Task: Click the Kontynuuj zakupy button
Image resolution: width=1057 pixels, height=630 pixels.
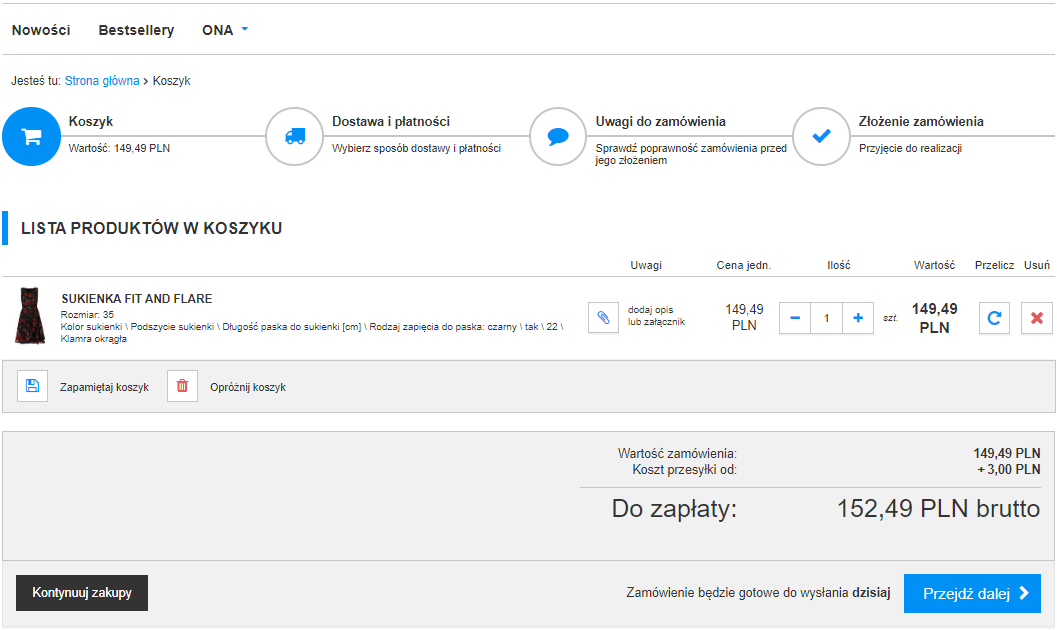Action: (x=82, y=593)
